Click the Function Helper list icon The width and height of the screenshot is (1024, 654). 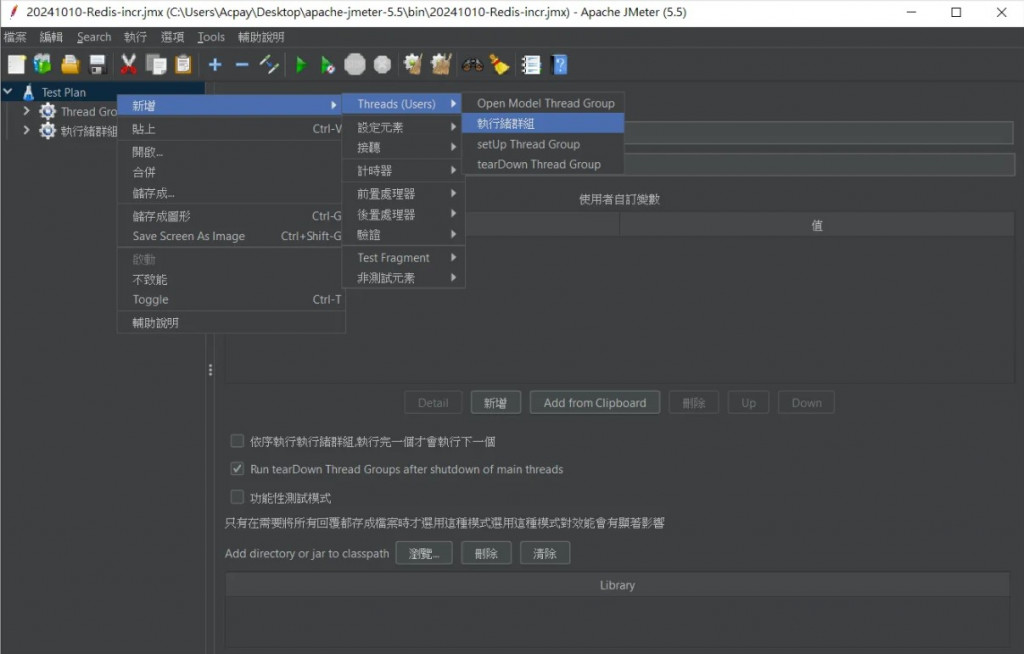[531, 65]
